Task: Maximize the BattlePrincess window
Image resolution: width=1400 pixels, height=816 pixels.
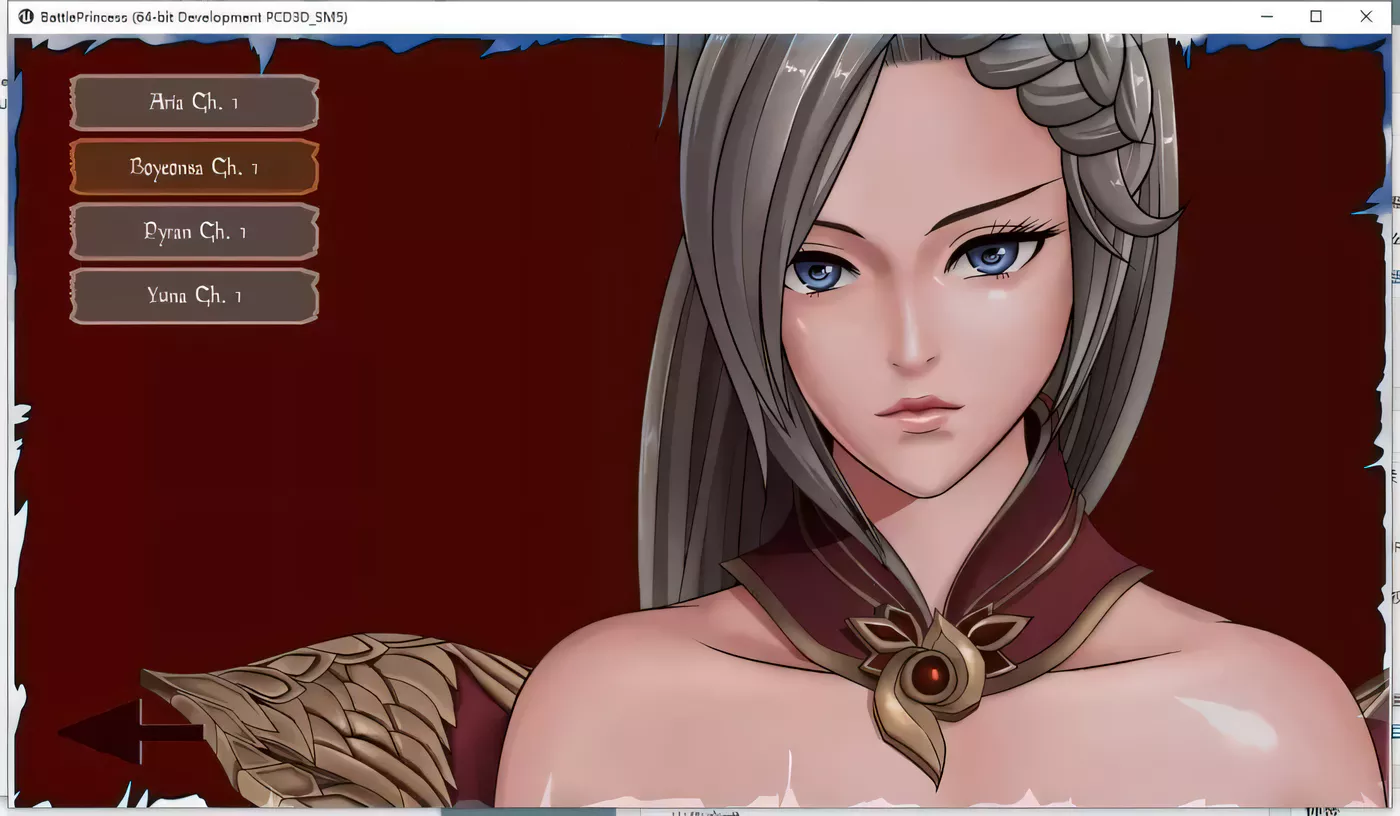Action: [1316, 17]
